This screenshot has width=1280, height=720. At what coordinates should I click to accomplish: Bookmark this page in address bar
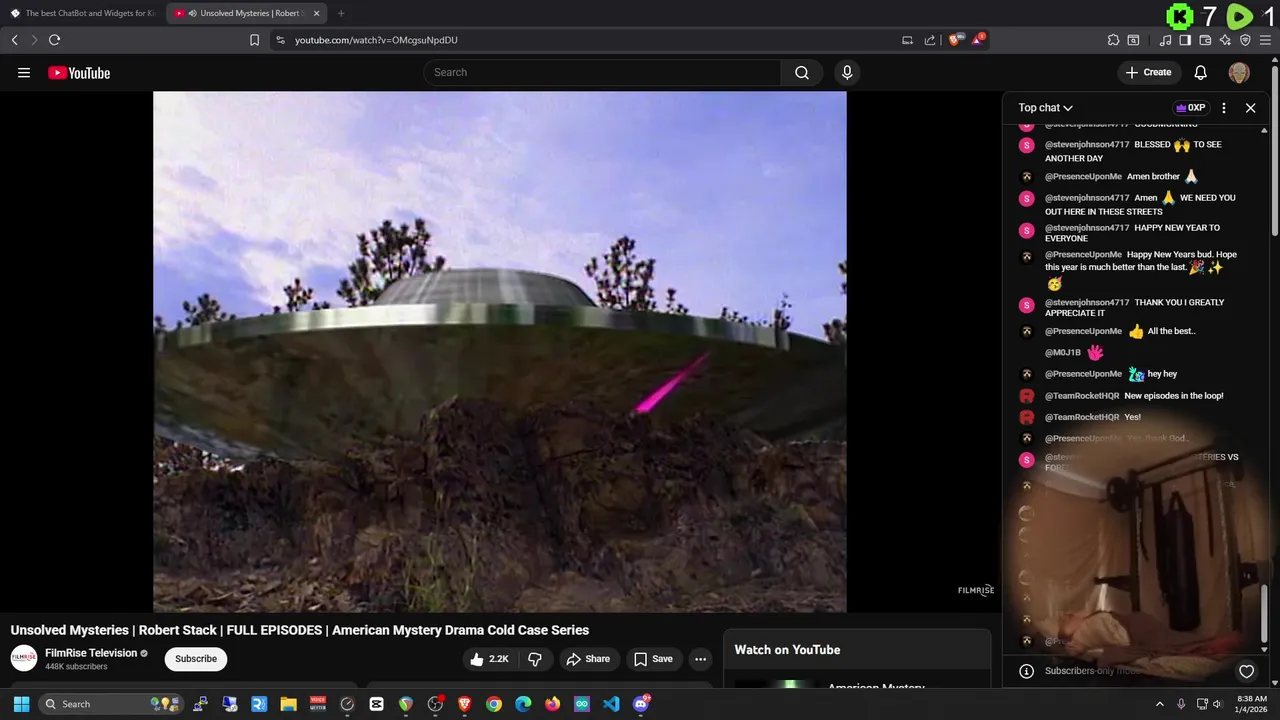coord(254,40)
